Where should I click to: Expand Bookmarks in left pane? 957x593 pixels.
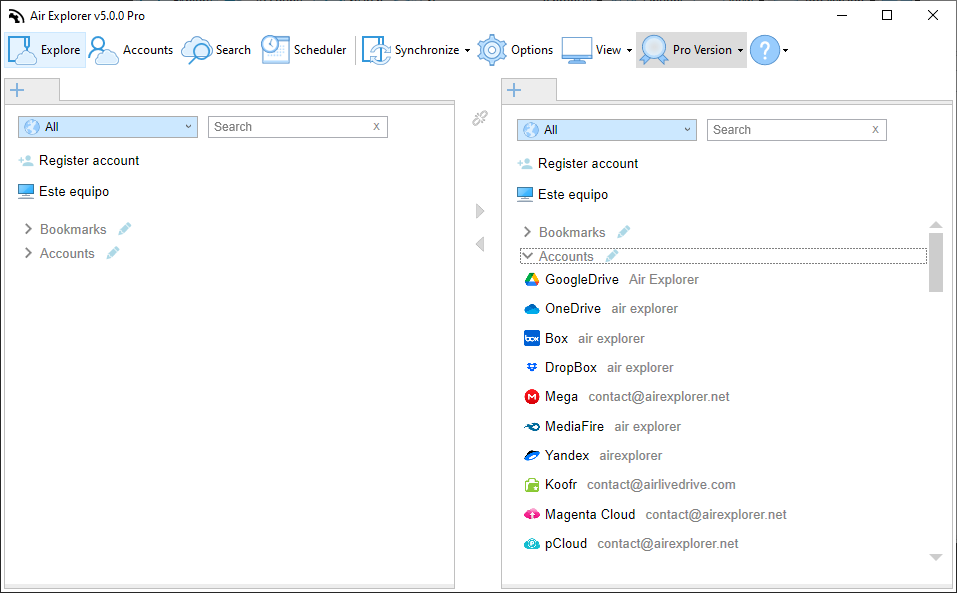tap(28, 229)
